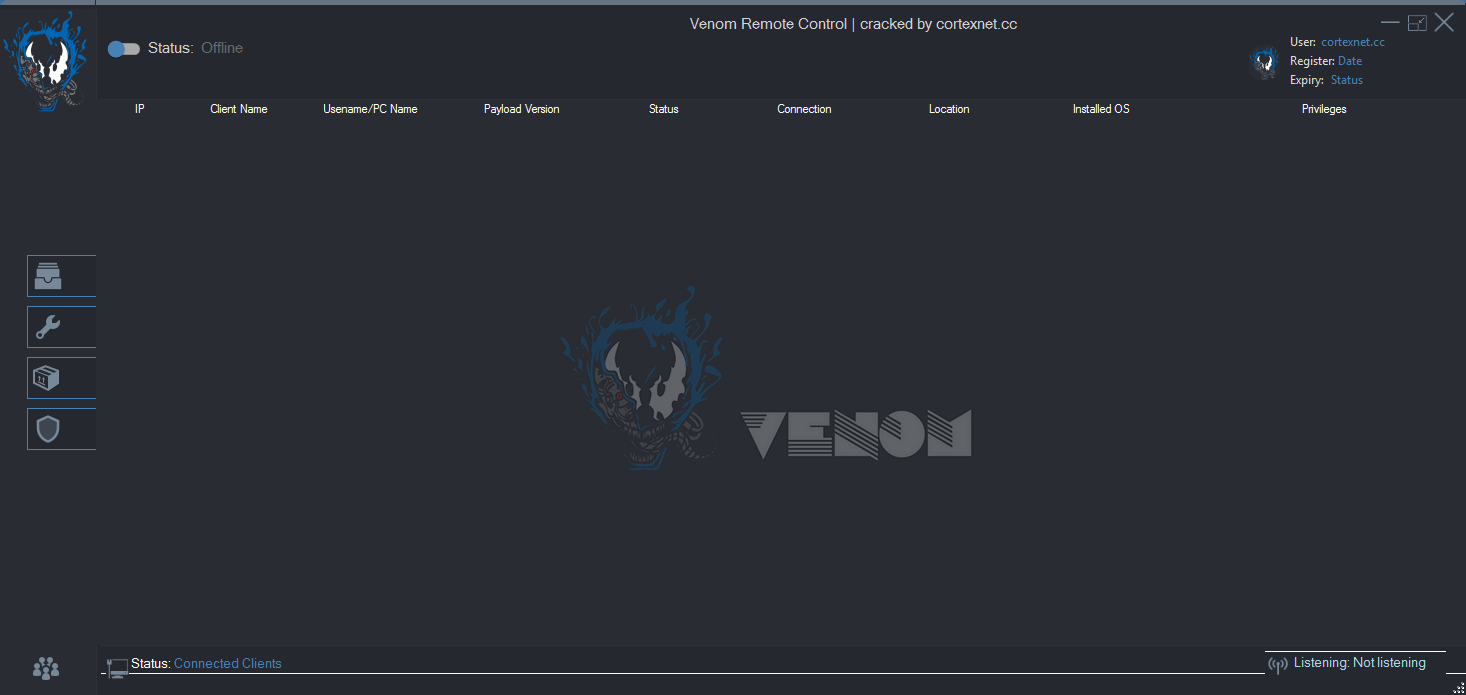Select the package box sidebar icon
The height and width of the screenshot is (695, 1466).
click(x=48, y=378)
